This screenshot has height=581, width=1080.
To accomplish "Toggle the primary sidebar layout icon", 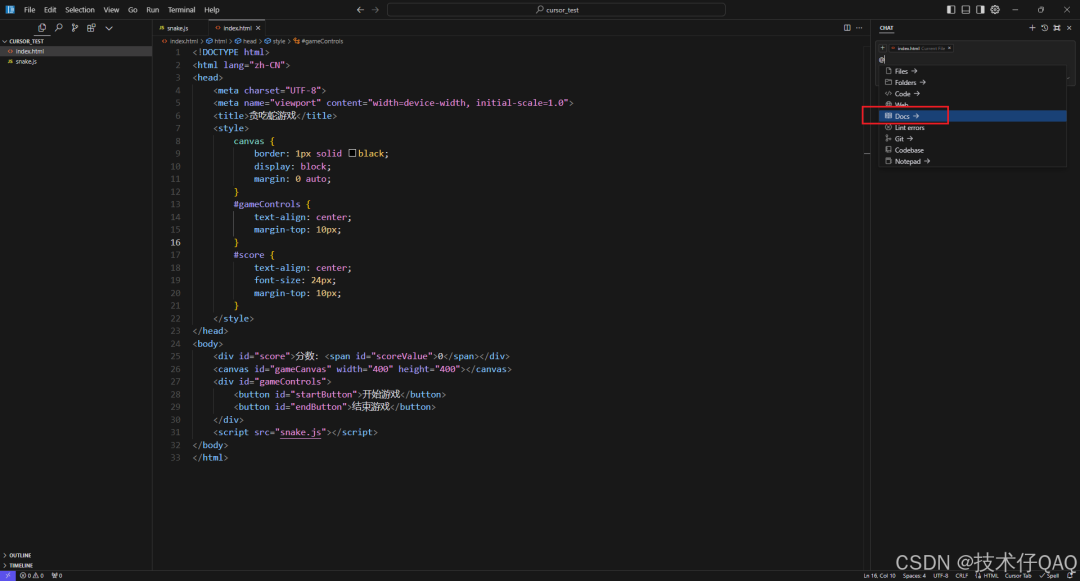I will (x=951, y=10).
